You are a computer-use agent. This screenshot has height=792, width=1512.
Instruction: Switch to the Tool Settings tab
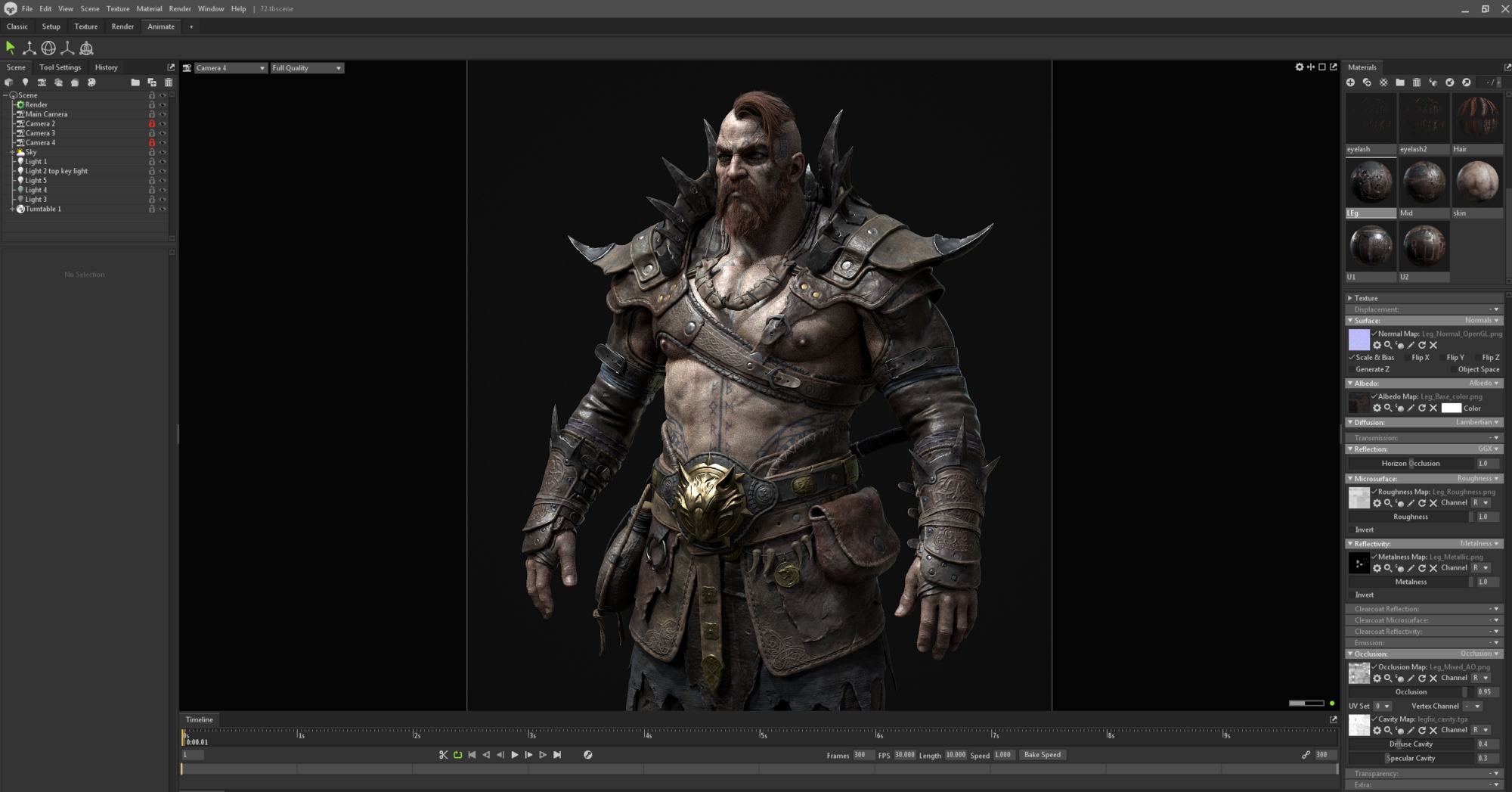tap(60, 67)
